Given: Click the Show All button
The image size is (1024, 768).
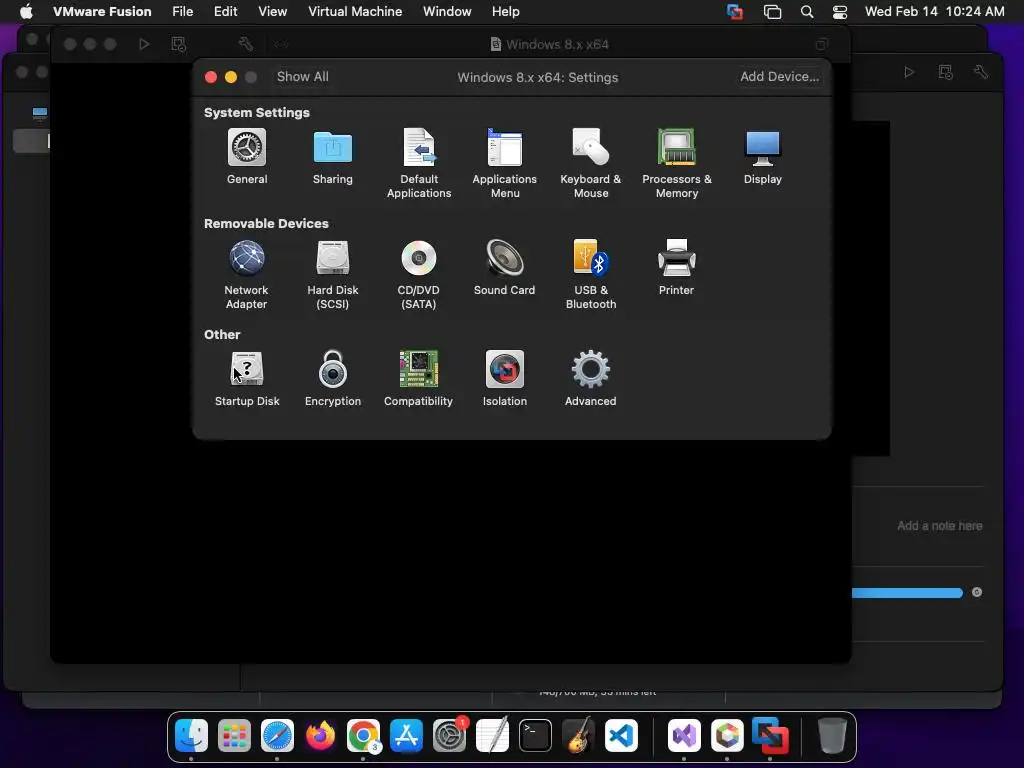Looking at the screenshot, I should click(x=302, y=76).
